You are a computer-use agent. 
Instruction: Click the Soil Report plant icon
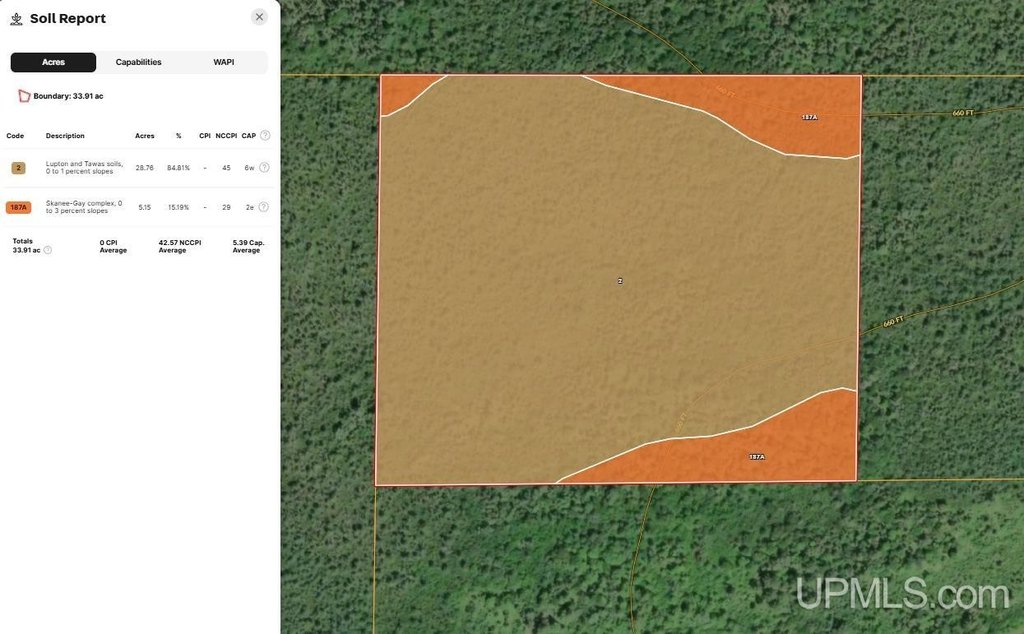(16, 19)
